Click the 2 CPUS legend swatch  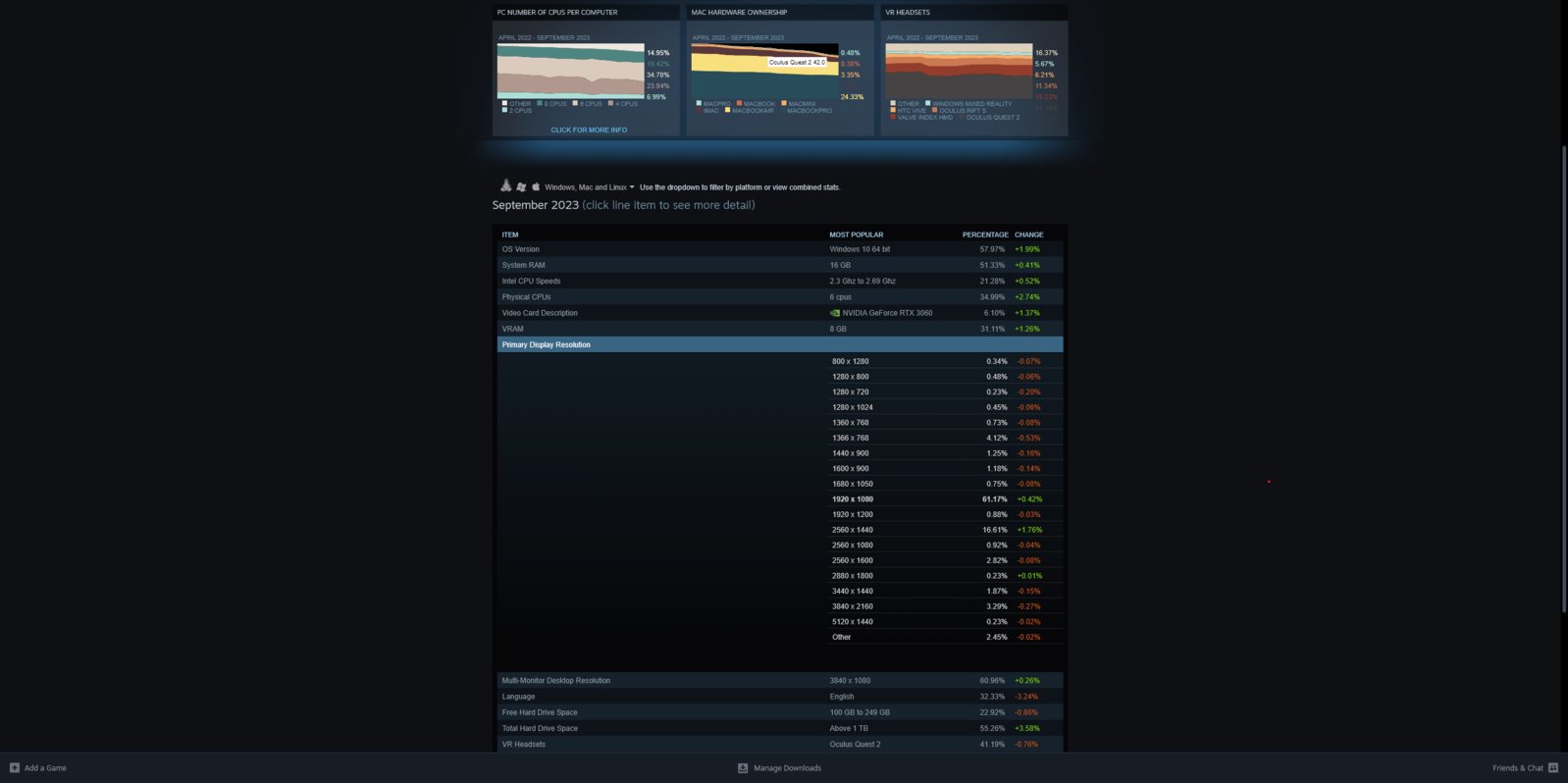coord(504,110)
